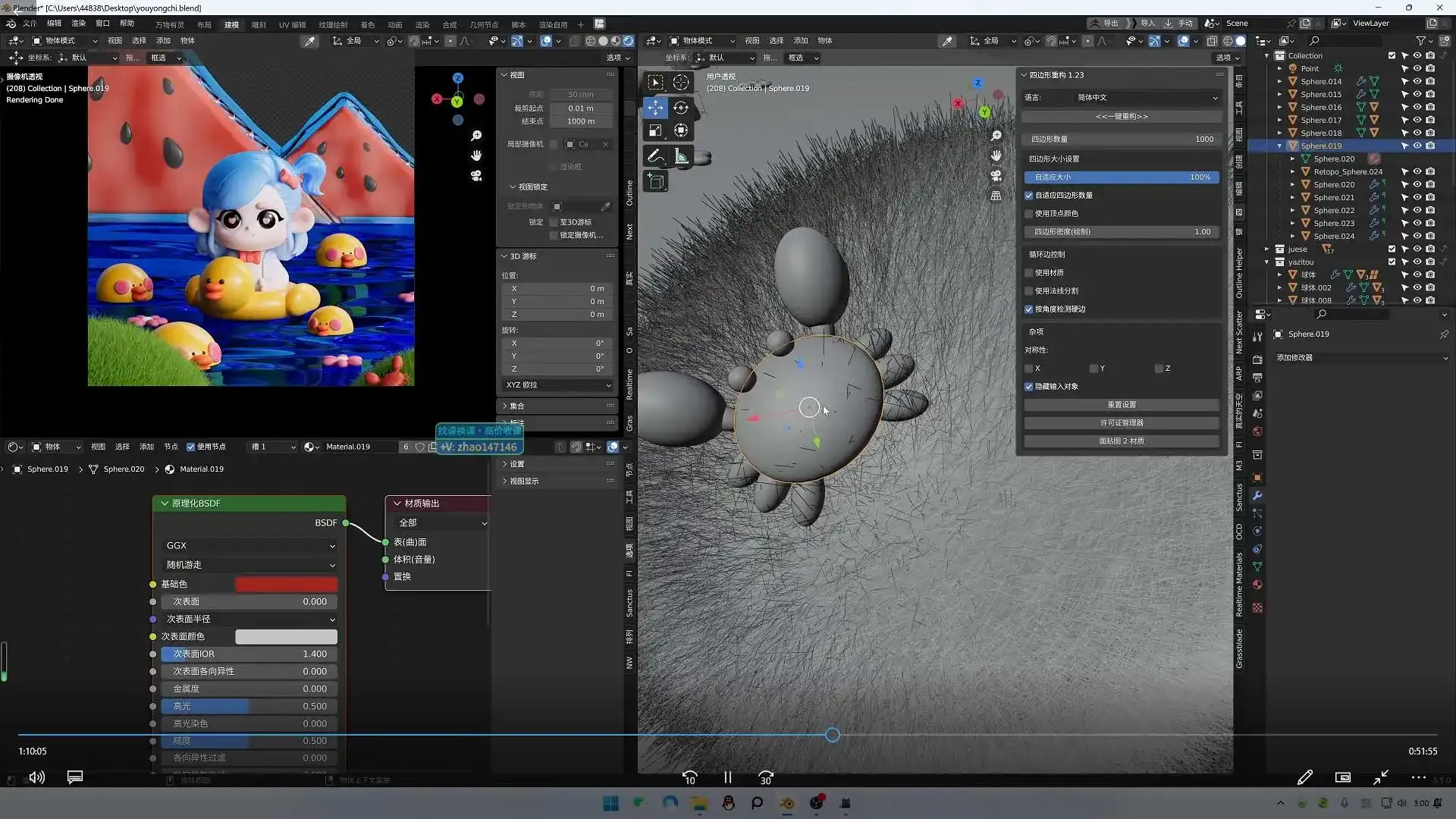The image size is (1456, 819).
Task: Click the Add Cube tool icon
Action: pyautogui.click(x=655, y=181)
